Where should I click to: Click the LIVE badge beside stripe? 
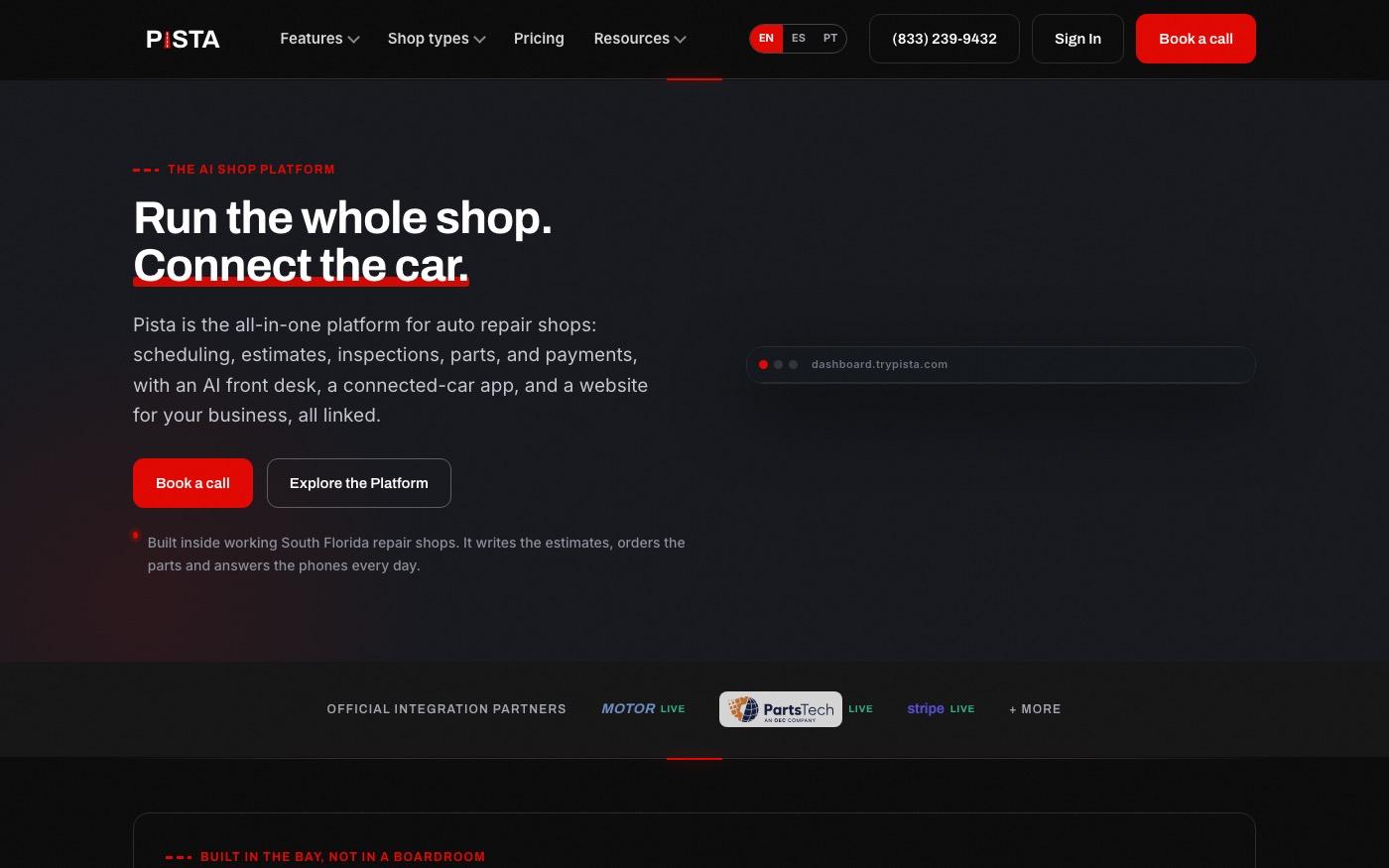[962, 709]
